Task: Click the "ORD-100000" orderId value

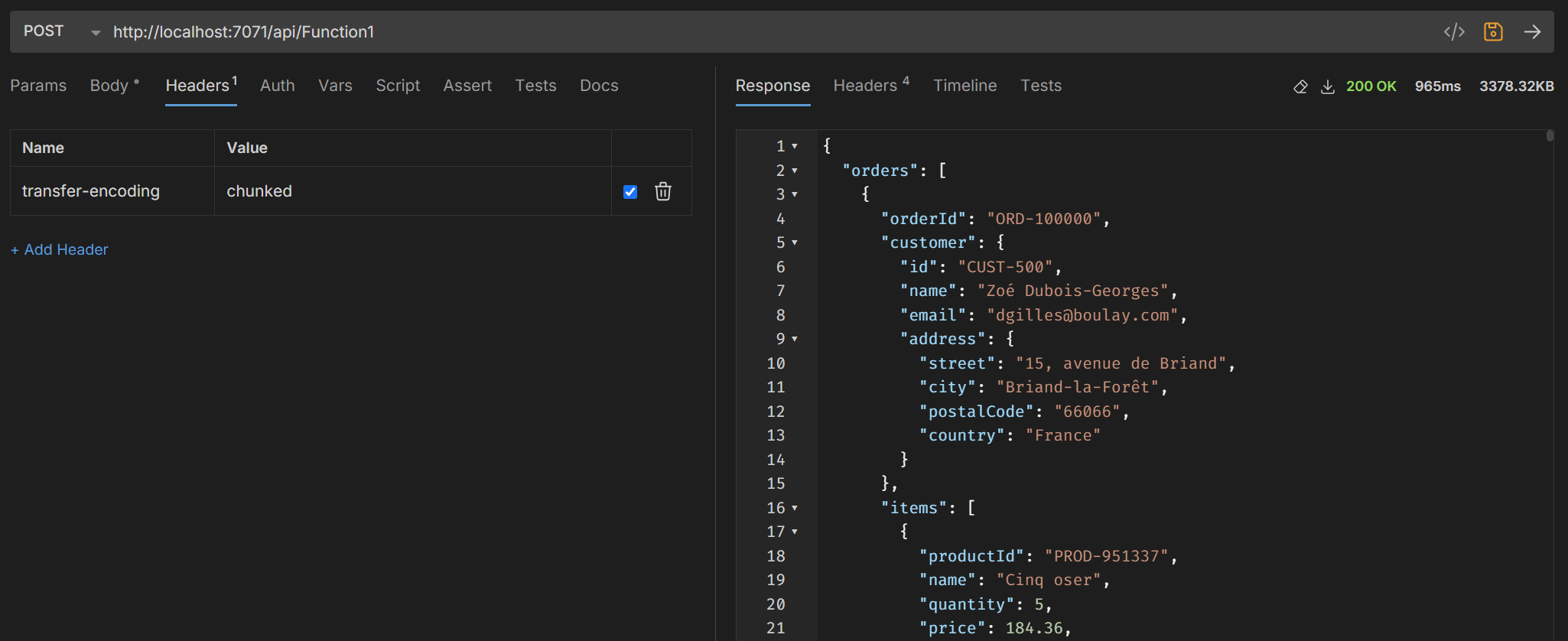Action: coord(1043,219)
